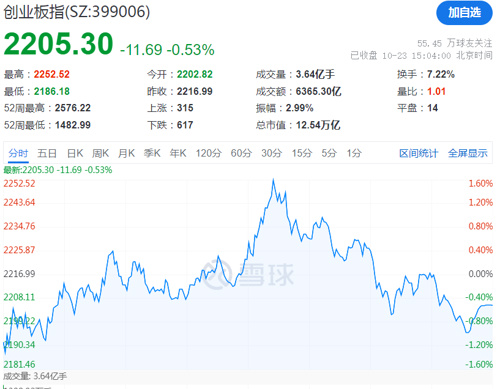Click the 昨收 value 2216.99 in stats
500x389 pixels.
coord(195,91)
